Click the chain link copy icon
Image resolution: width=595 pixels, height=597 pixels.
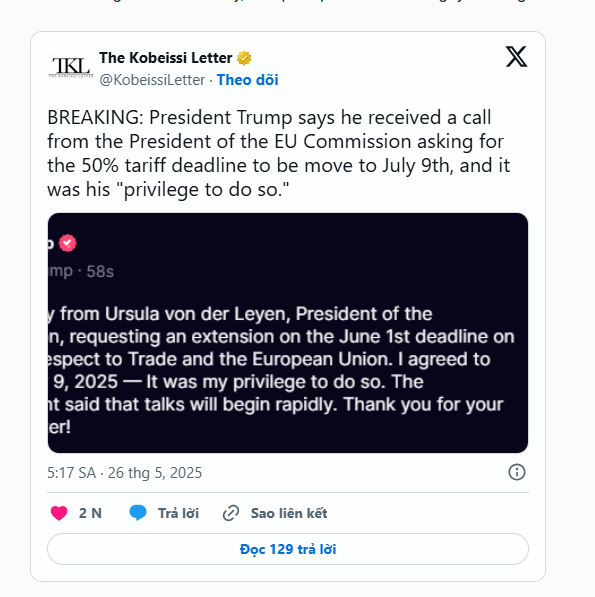(231, 513)
